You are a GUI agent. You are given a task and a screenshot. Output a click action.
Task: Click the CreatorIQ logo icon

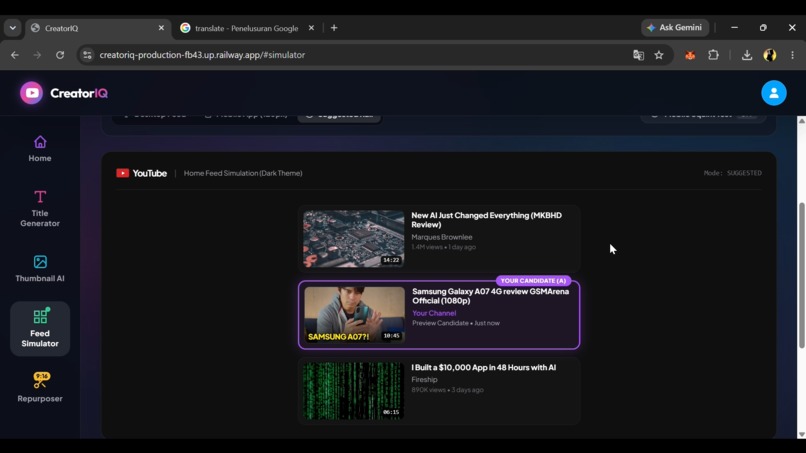(31, 93)
